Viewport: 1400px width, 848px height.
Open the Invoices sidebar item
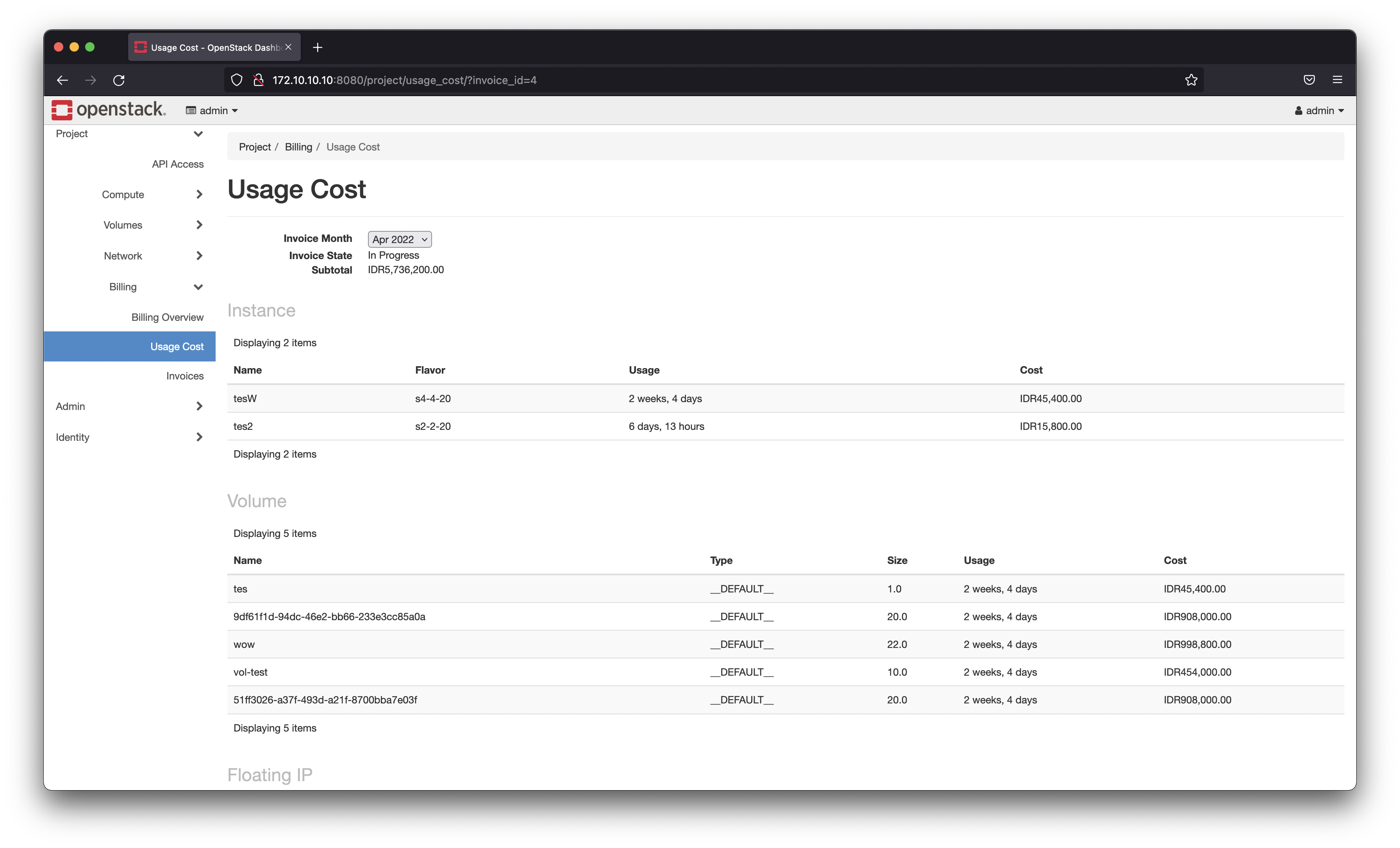click(x=185, y=376)
